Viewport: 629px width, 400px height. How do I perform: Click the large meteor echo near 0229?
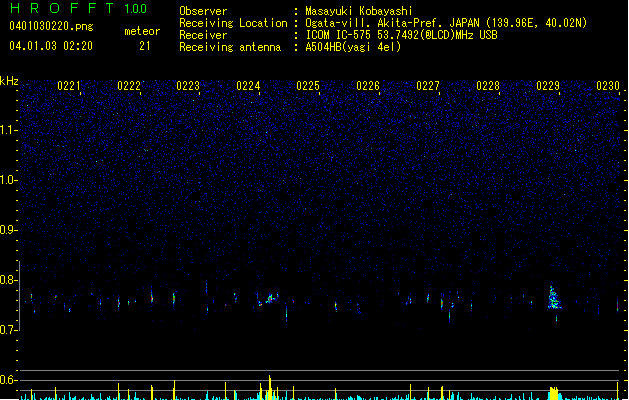click(x=554, y=299)
